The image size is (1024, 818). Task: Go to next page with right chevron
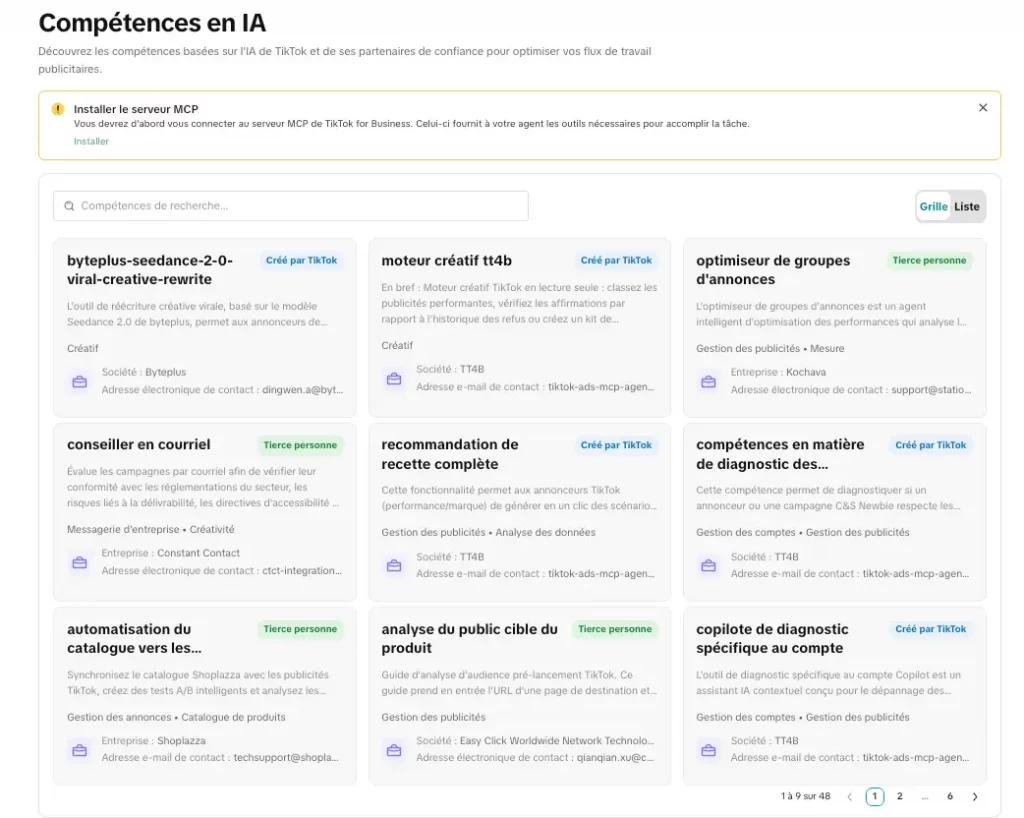975,796
